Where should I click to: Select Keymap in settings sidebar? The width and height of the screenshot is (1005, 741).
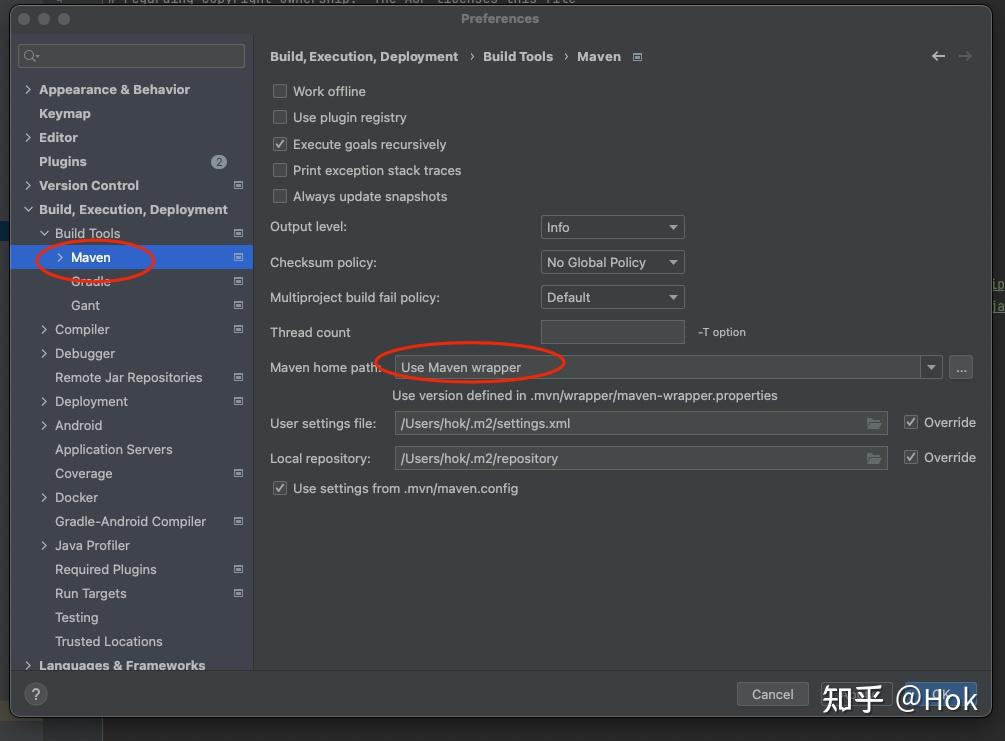tap(65, 114)
